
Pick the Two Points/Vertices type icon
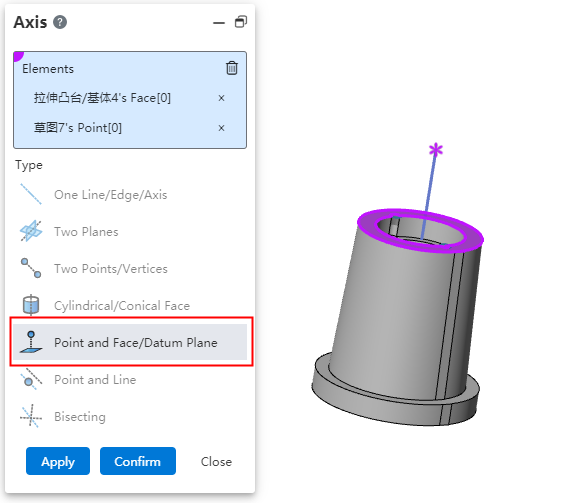(31, 268)
